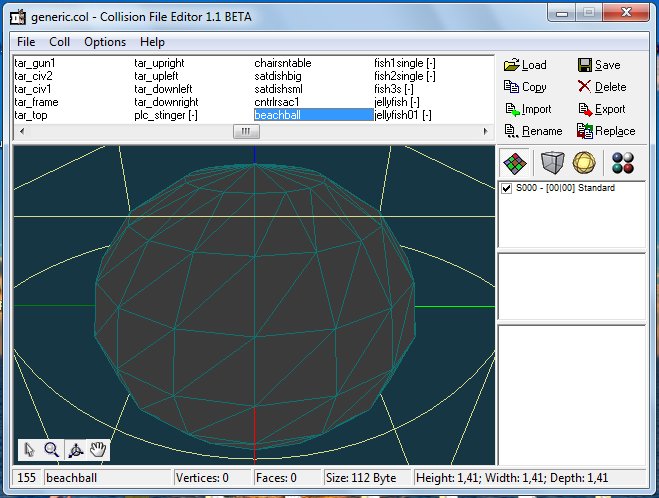Export the selected collision model
This screenshot has width=659, height=498.
tap(602, 109)
